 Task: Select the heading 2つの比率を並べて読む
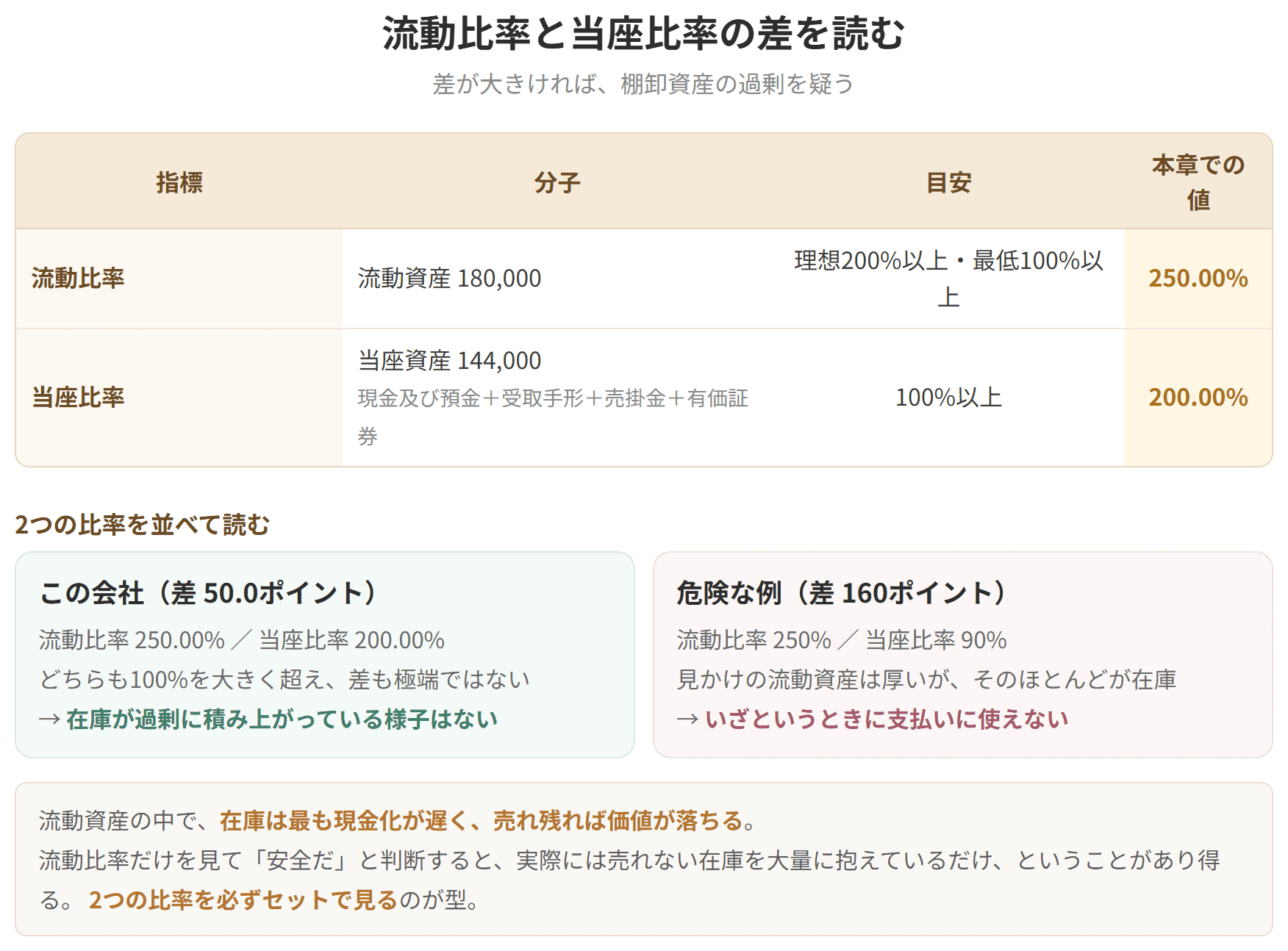point(143,525)
